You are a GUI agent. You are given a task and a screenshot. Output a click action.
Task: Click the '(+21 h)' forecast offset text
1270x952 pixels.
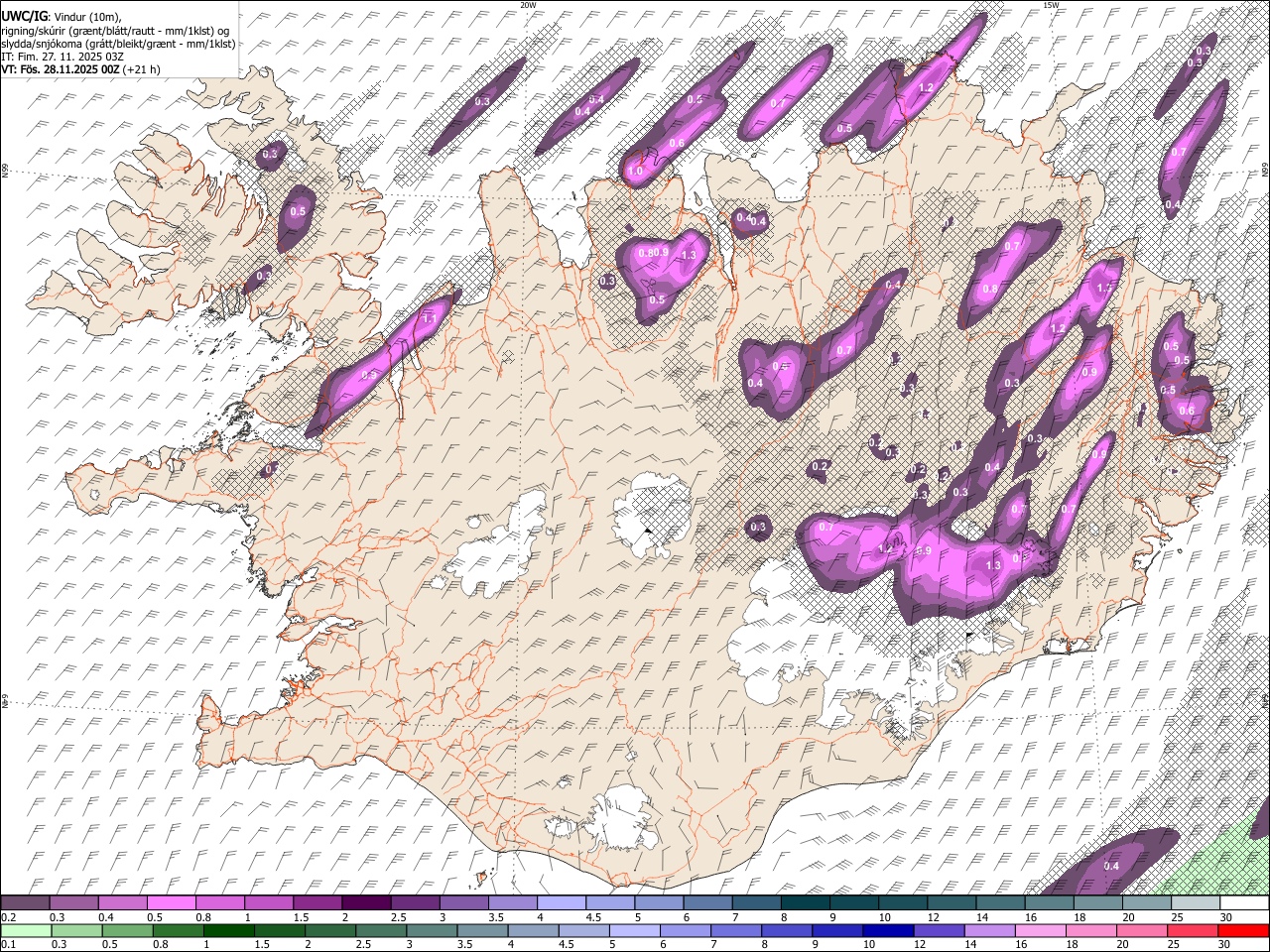(143, 69)
